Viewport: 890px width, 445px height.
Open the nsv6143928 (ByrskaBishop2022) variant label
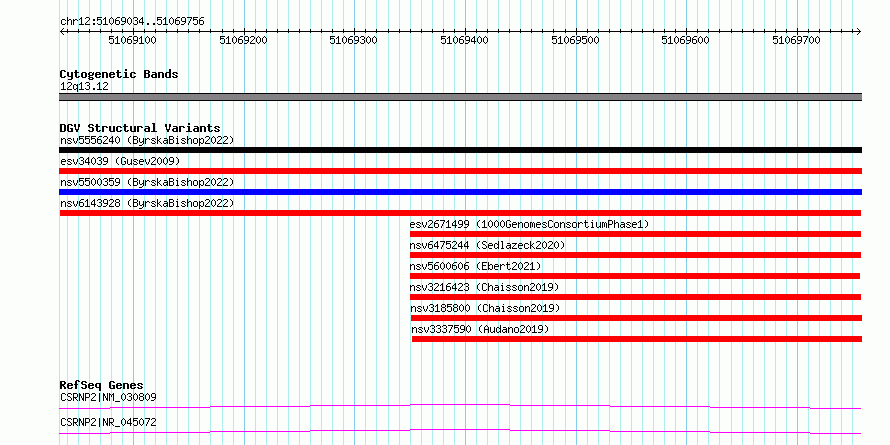[x=147, y=203]
